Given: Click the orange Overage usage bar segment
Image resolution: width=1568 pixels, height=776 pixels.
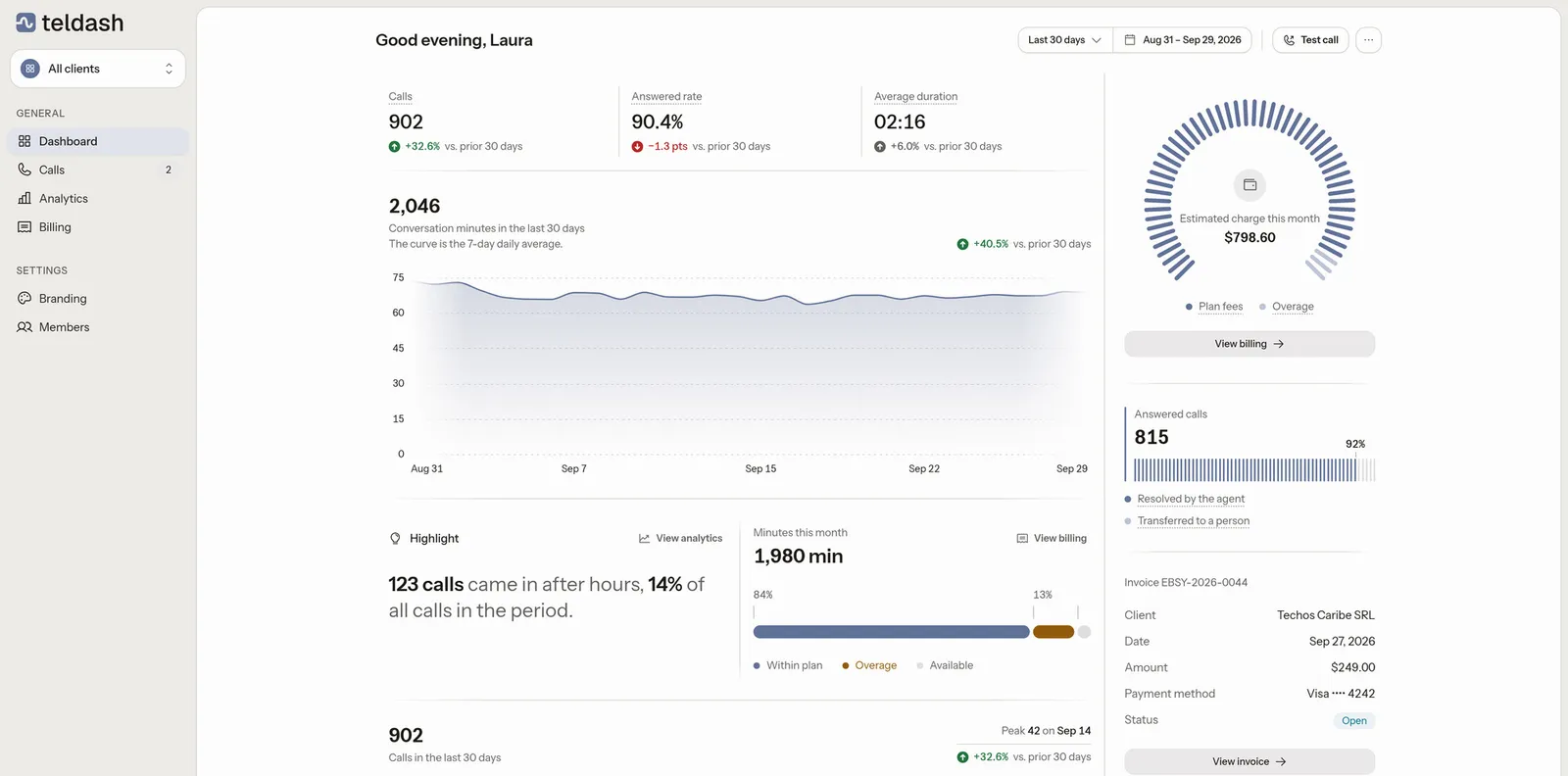Looking at the screenshot, I should (1053, 632).
